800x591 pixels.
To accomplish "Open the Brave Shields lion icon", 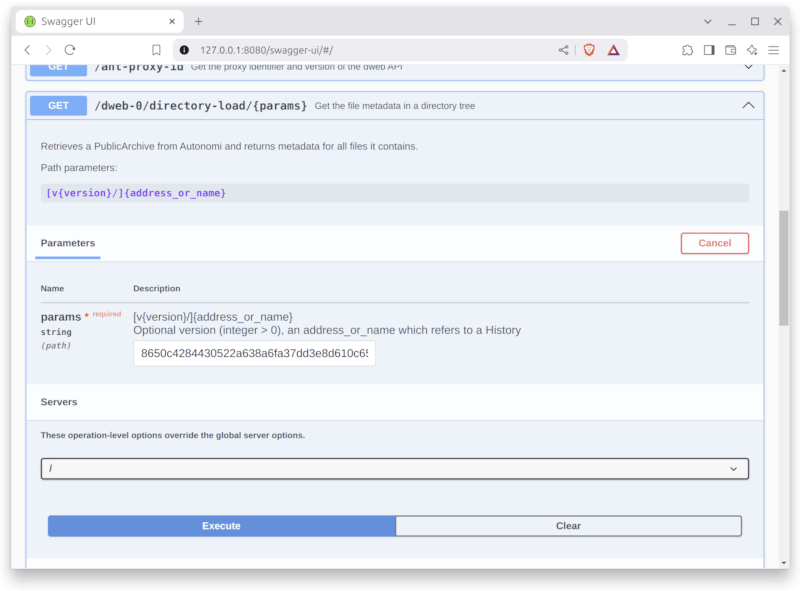I will tap(589, 50).
